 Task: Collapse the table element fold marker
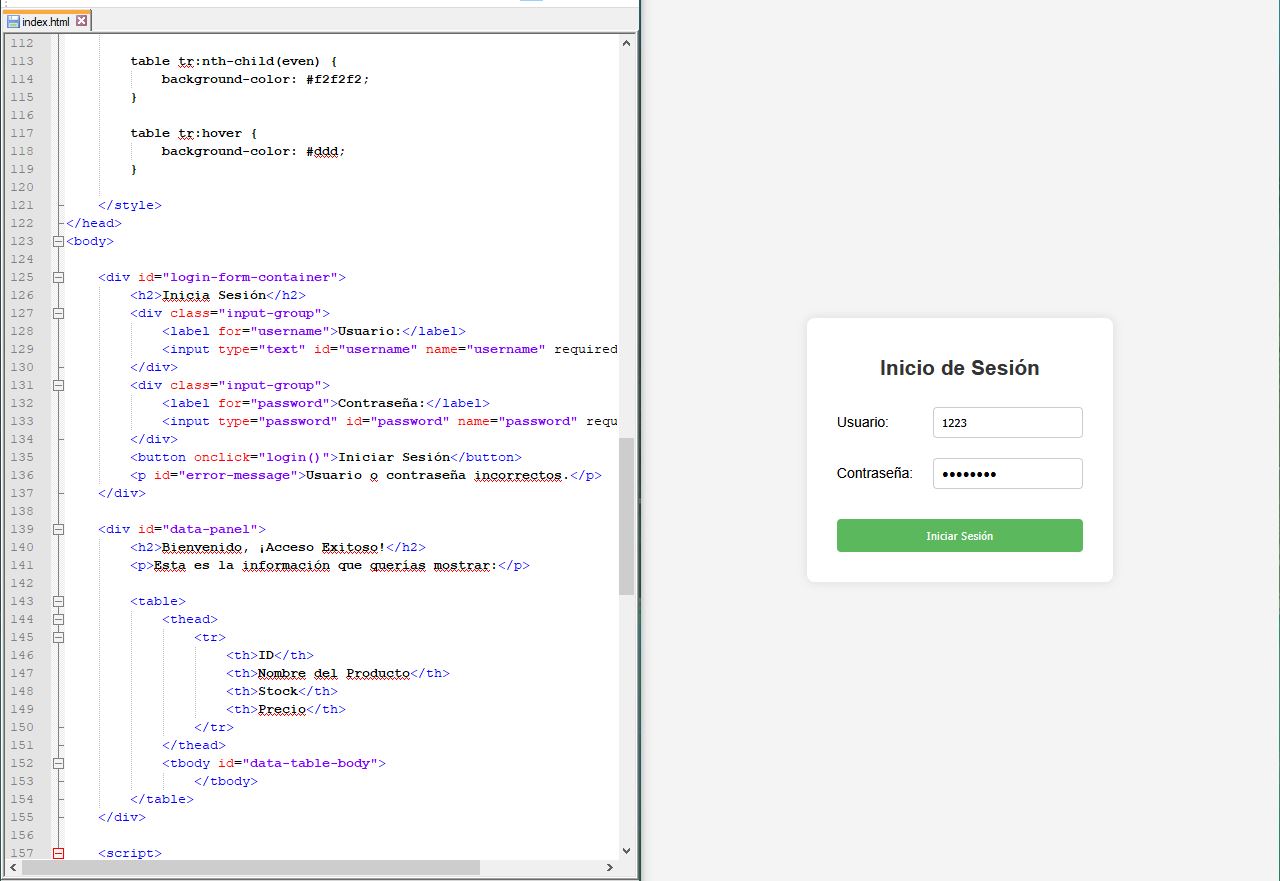click(58, 601)
